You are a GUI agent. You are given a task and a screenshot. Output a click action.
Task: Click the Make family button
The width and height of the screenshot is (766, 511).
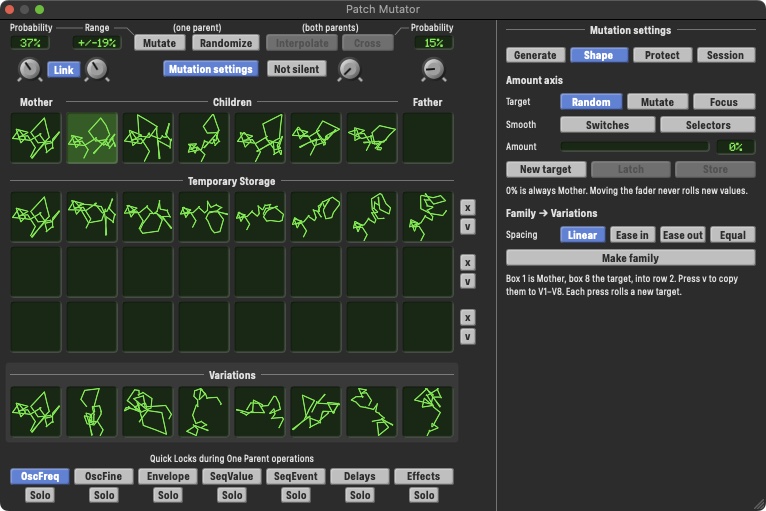point(631,257)
